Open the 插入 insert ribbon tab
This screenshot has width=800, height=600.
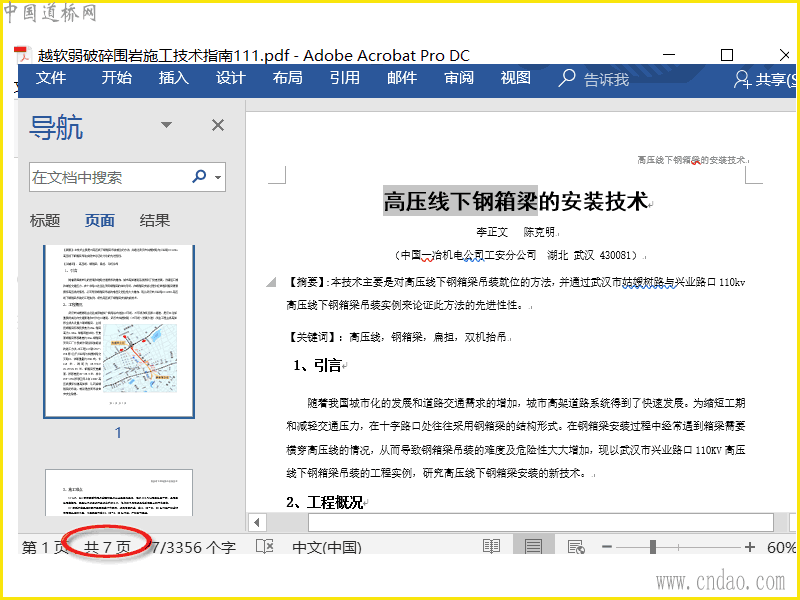(173, 78)
